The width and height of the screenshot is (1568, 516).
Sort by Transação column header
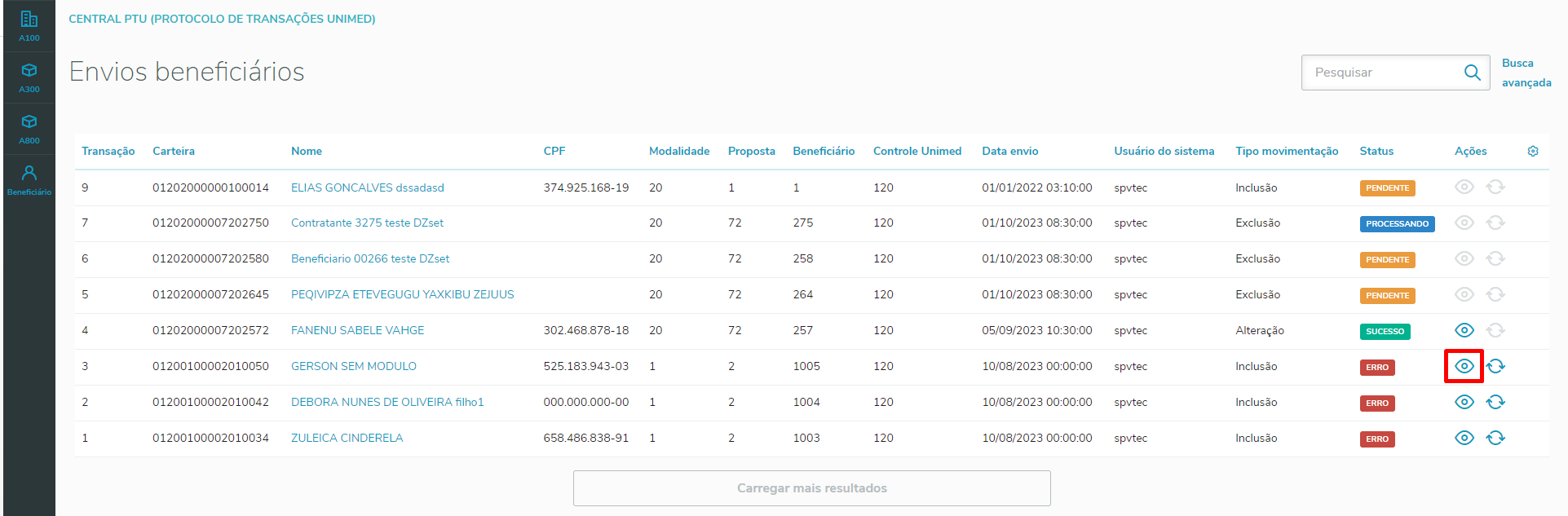click(x=108, y=151)
